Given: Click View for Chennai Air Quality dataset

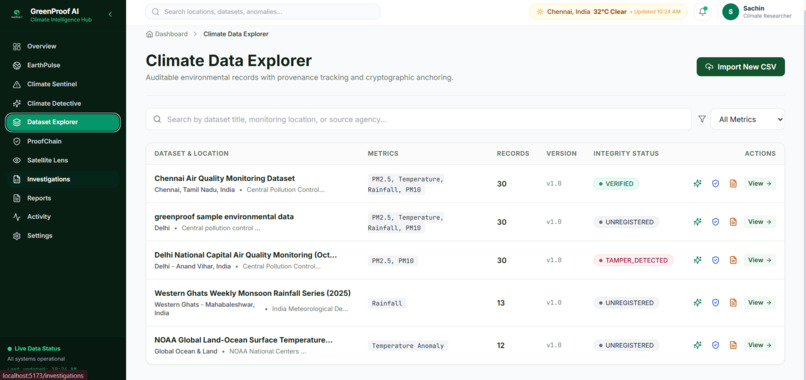Looking at the screenshot, I should (760, 184).
